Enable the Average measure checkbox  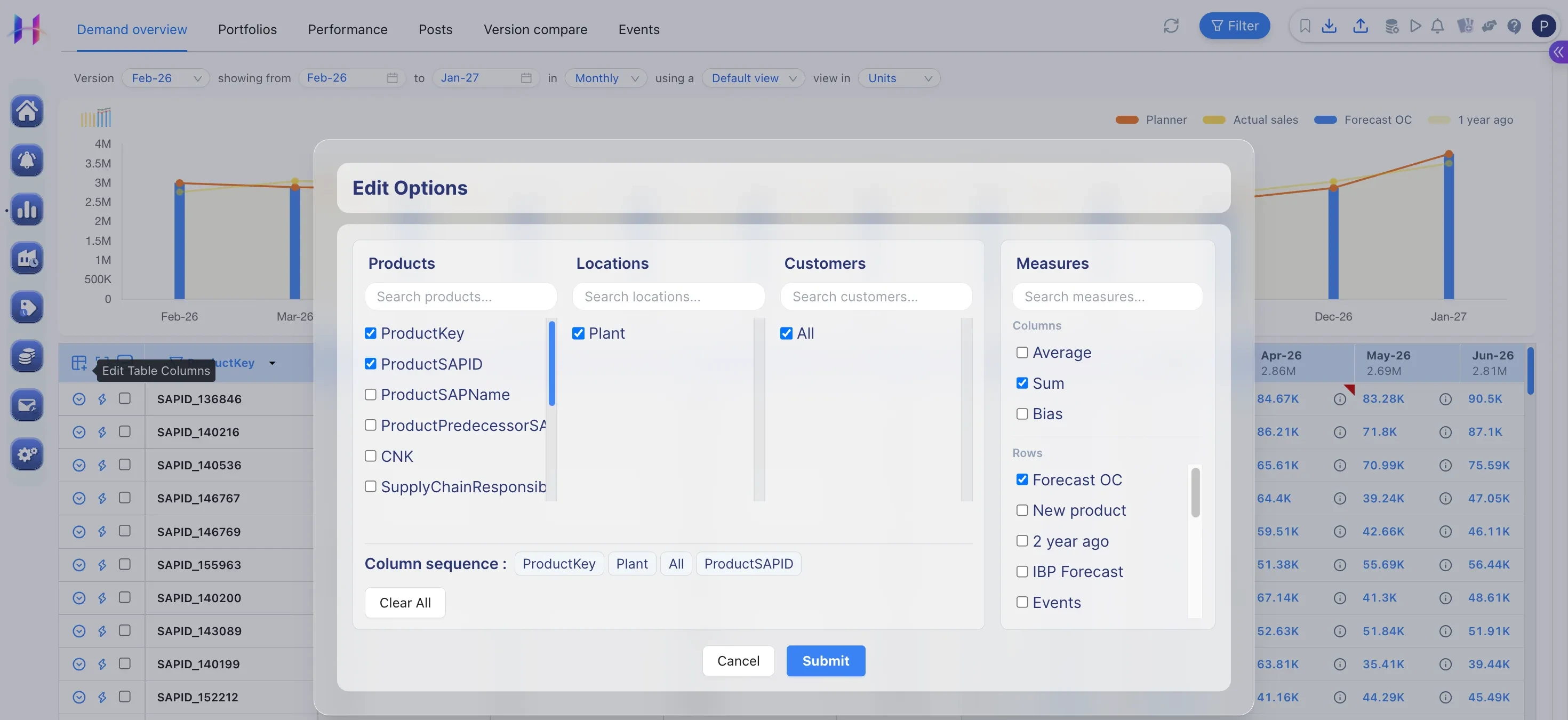[1022, 353]
